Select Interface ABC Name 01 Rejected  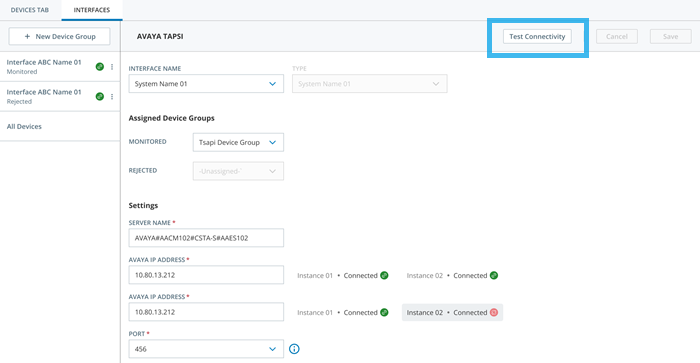coord(60,96)
